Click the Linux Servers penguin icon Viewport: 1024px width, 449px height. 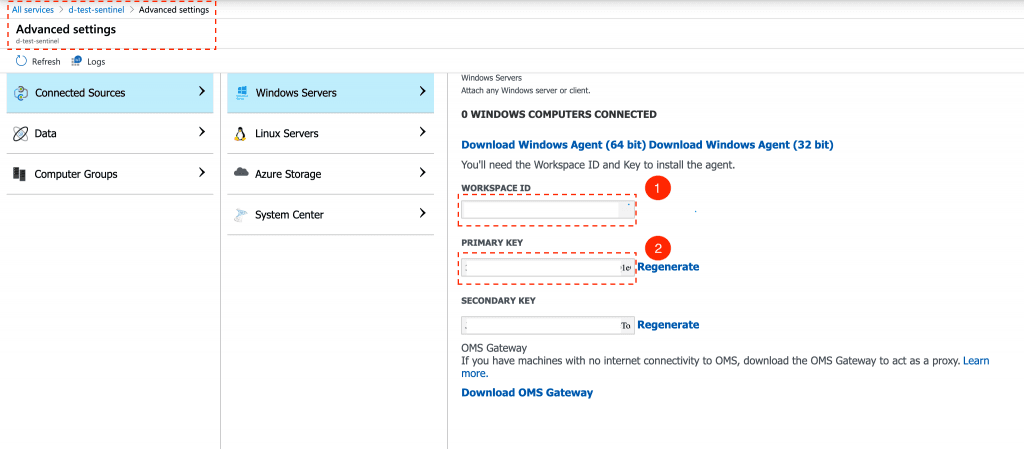click(241, 133)
